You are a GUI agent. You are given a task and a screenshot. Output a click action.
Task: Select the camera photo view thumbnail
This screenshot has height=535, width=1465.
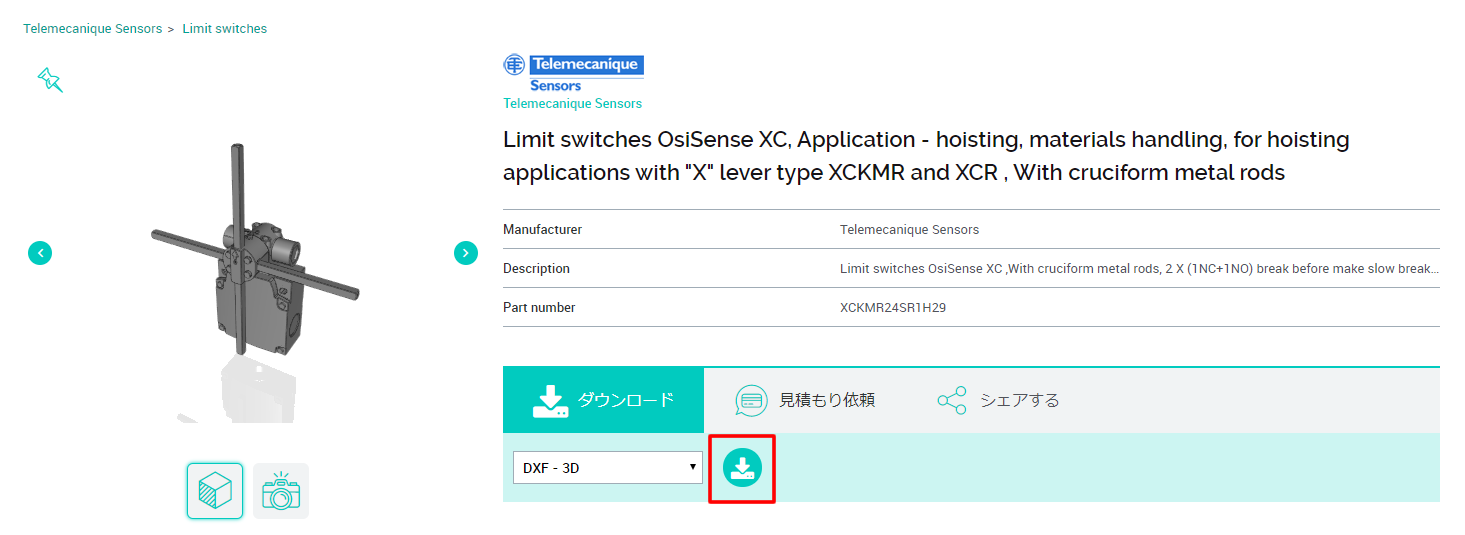pyautogui.click(x=281, y=491)
